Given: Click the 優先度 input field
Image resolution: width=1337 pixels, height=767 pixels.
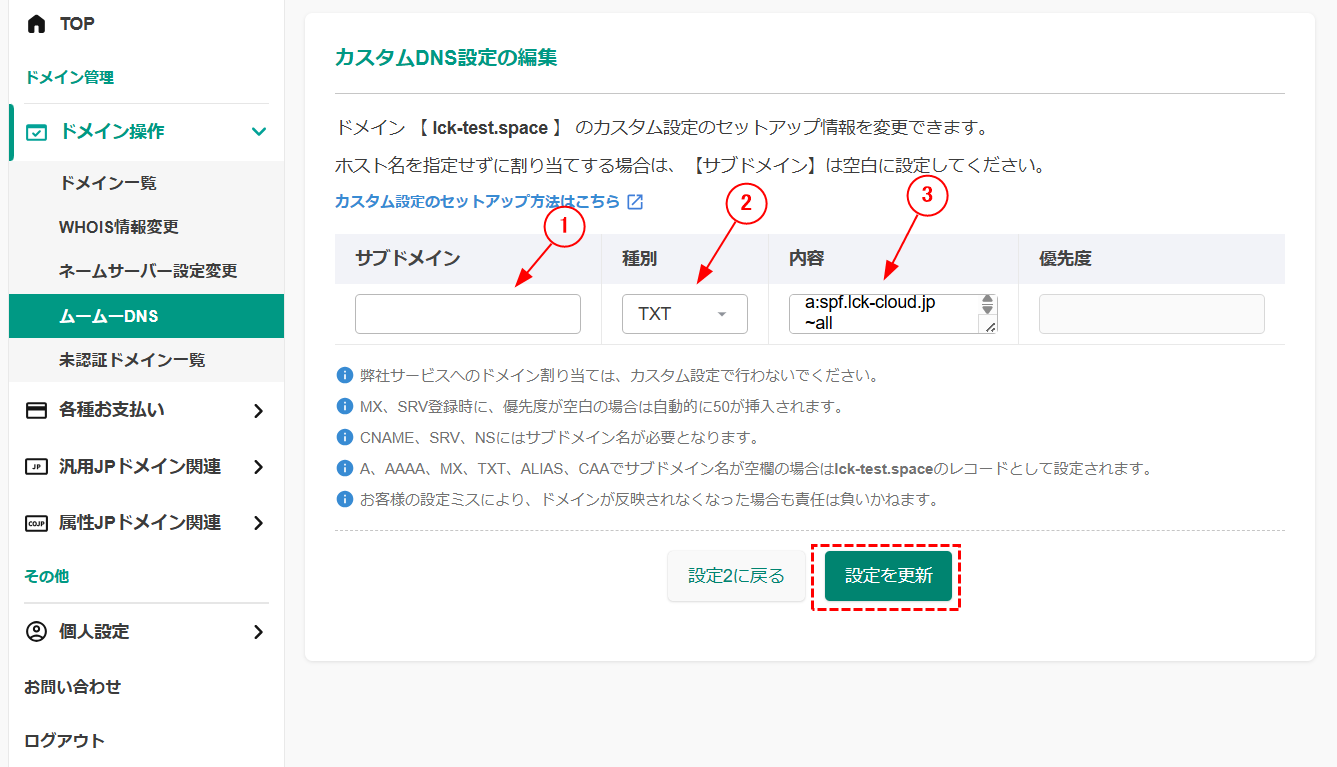Looking at the screenshot, I should (1152, 314).
